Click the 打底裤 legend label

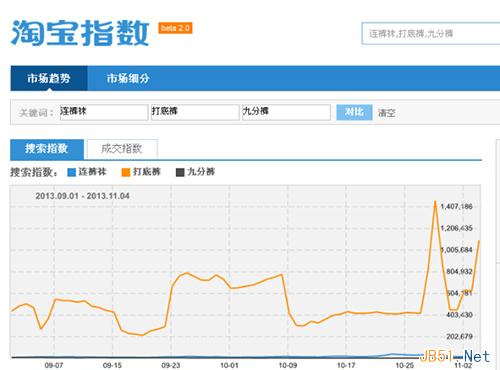click(x=147, y=172)
